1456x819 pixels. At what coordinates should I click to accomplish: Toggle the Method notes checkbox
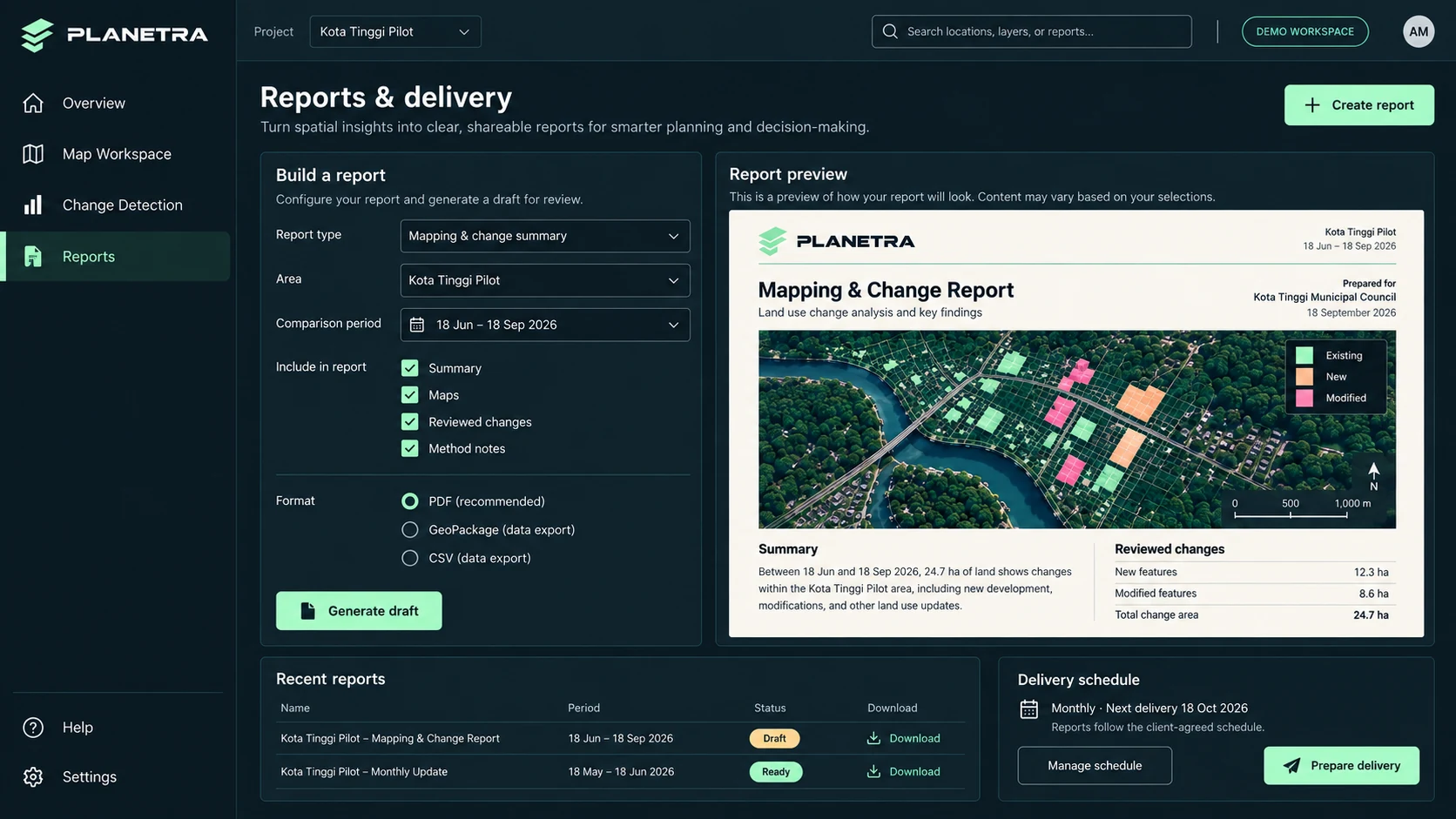click(409, 449)
